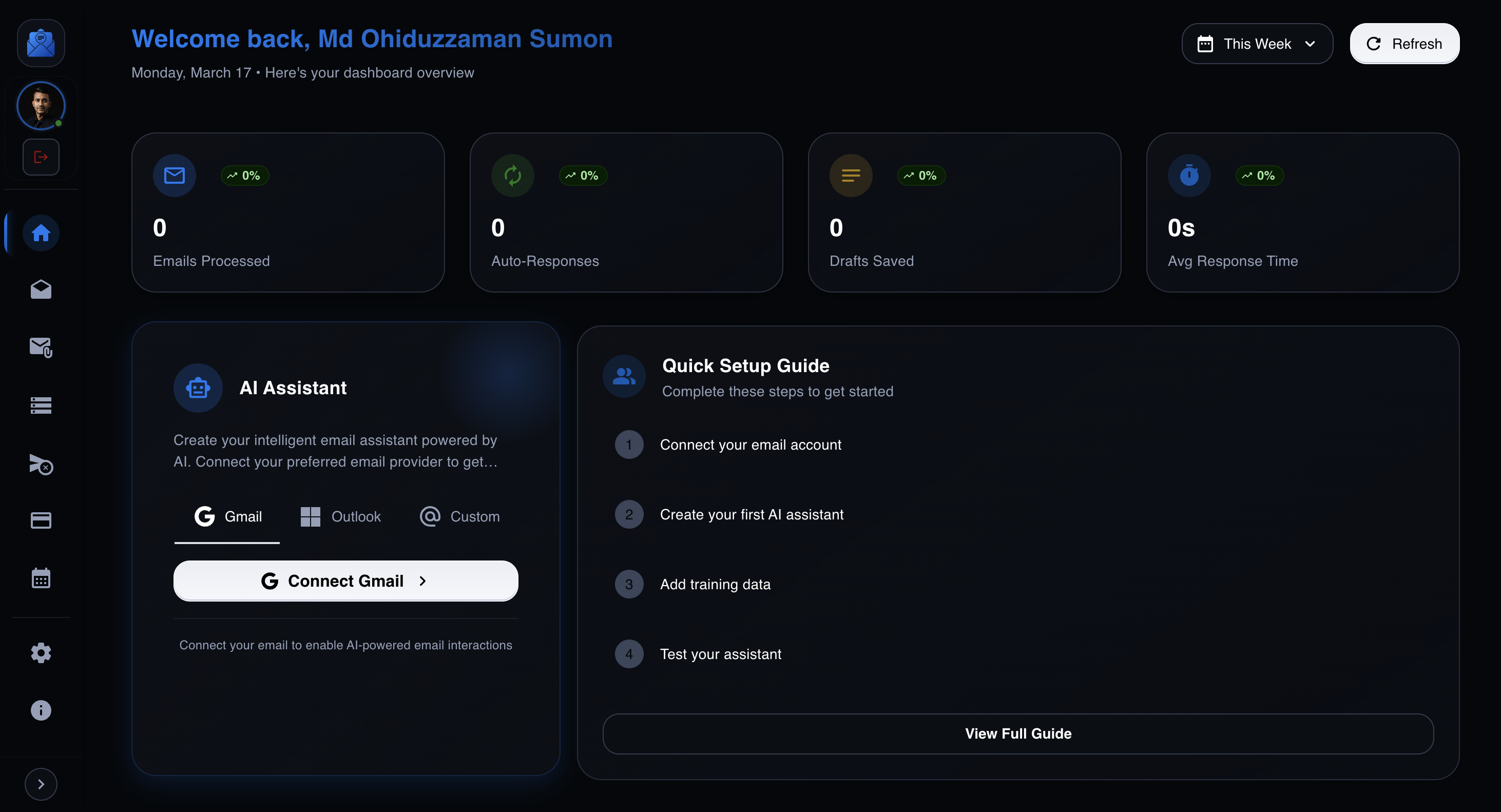The width and height of the screenshot is (1501, 812).
Task: Click the user profile avatar
Action: coord(41,105)
